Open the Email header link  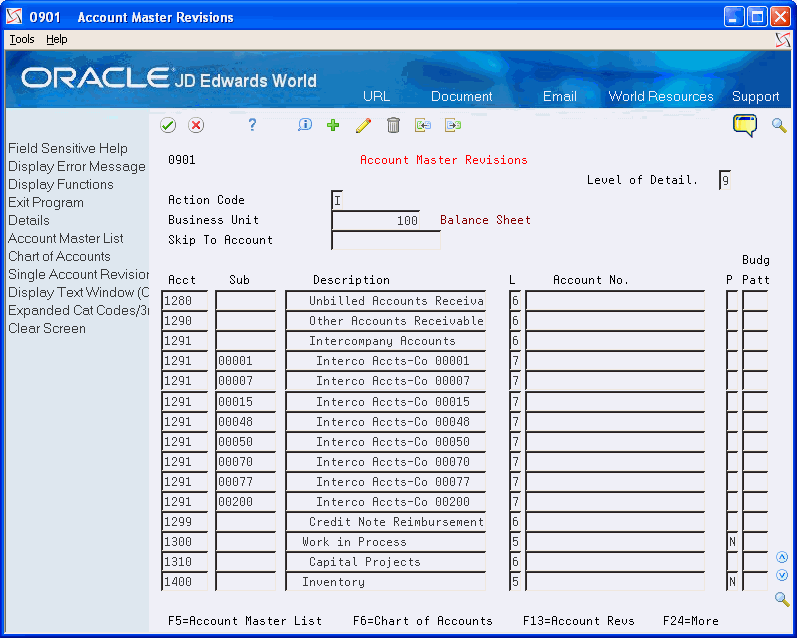(560, 96)
